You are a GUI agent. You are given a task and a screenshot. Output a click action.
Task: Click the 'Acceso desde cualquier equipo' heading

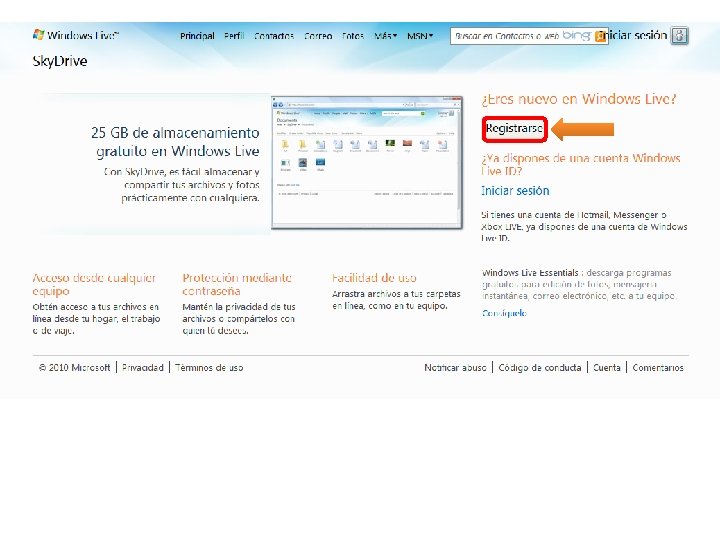(94, 284)
